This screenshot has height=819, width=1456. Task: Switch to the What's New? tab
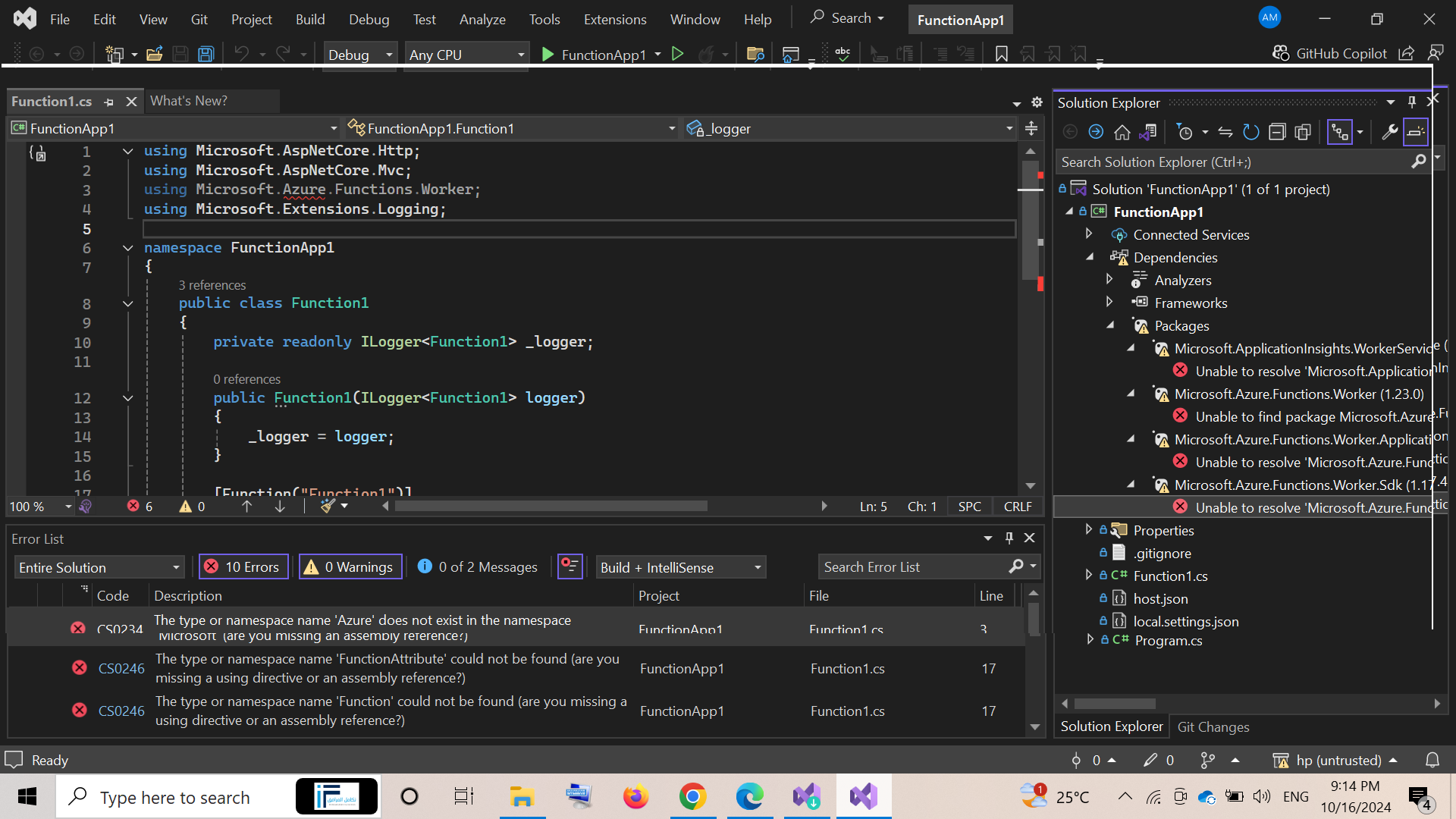pos(189,101)
